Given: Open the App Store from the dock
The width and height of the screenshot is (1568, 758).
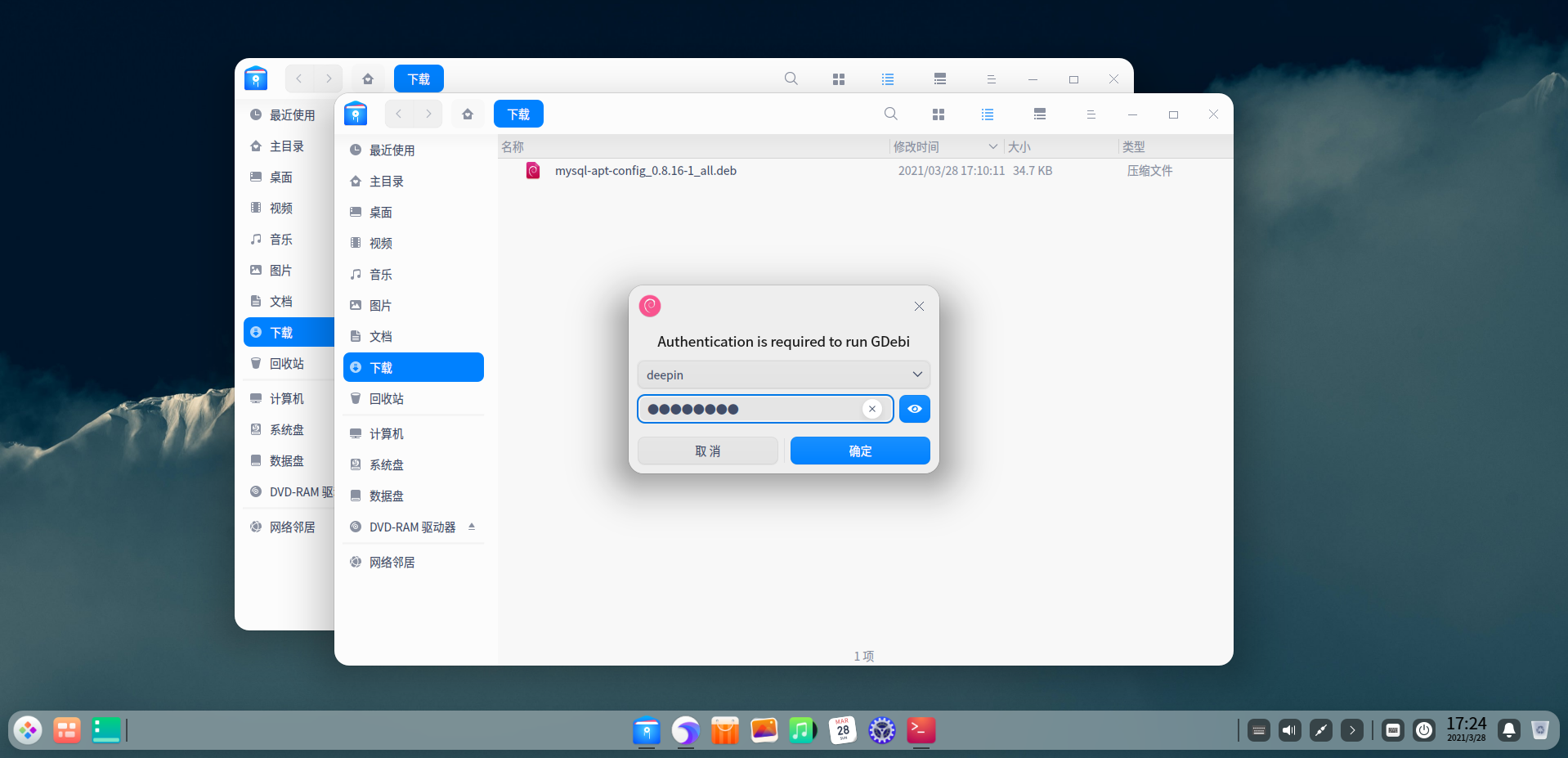Looking at the screenshot, I should point(724,730).
